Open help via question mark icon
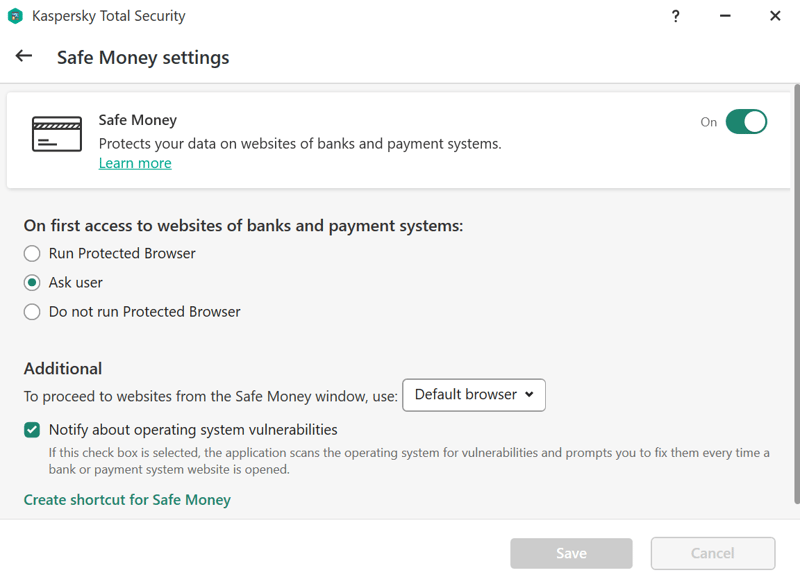The height and width of the screenshot is (584, 800). (676, 16)
